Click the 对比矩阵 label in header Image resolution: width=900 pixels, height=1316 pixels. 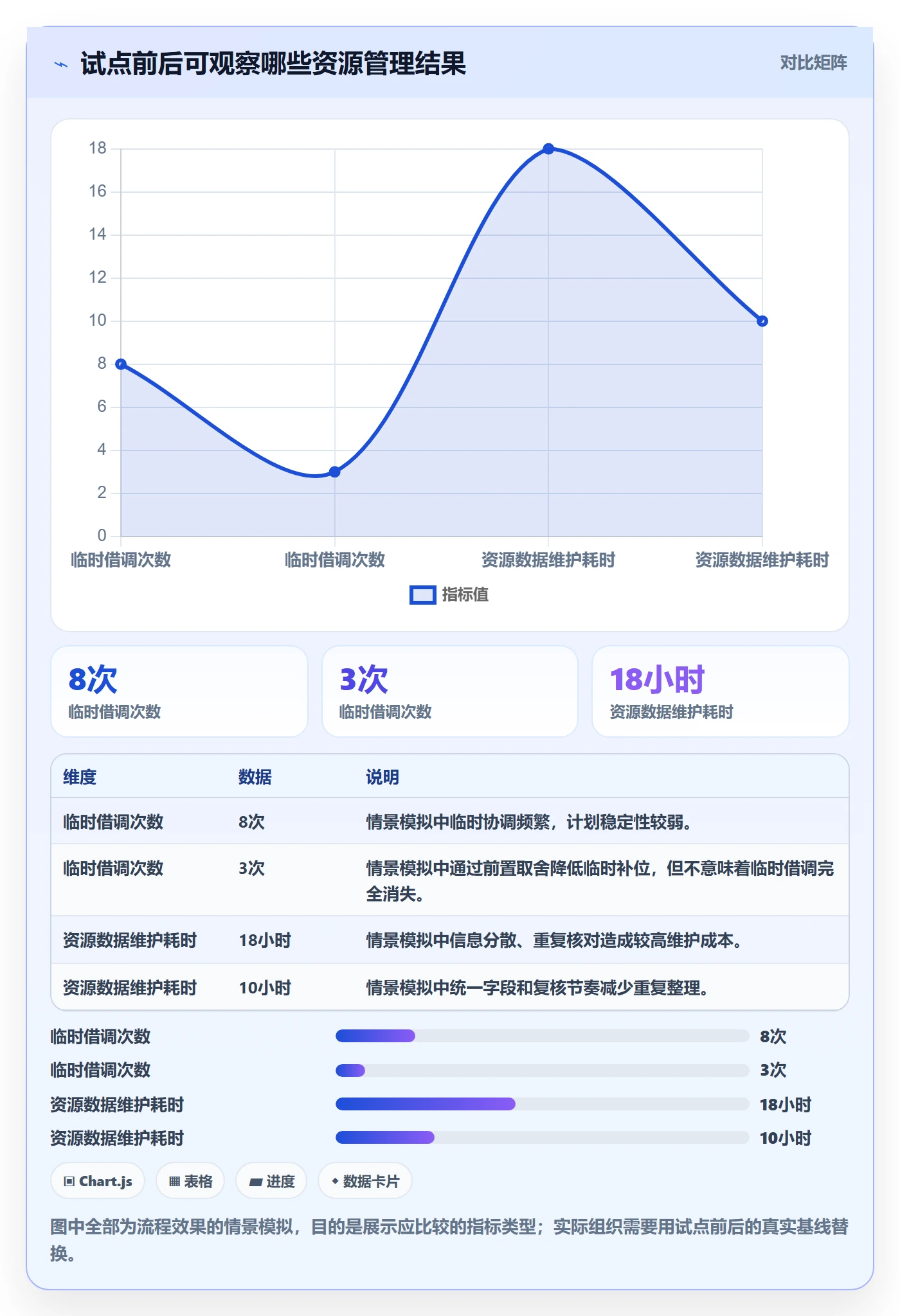(x=813, y=63)
